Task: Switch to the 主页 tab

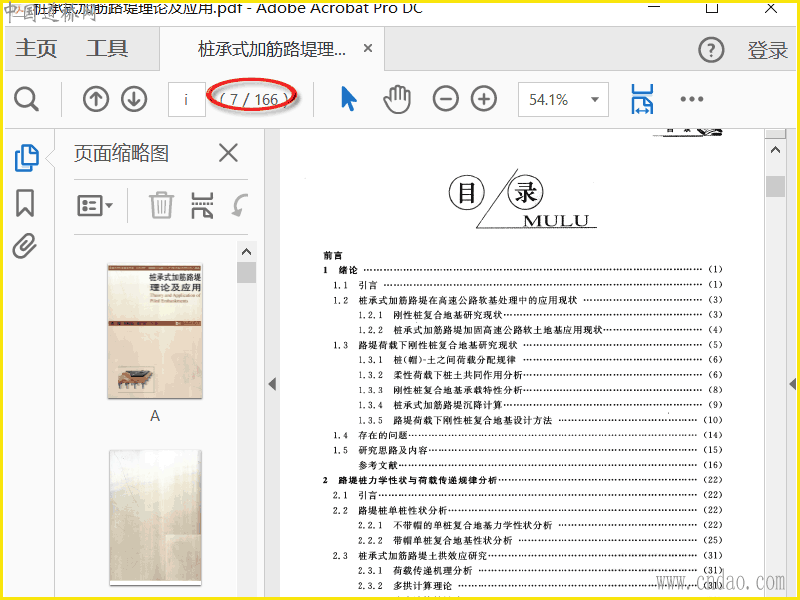Action: [x=36, y=48]
